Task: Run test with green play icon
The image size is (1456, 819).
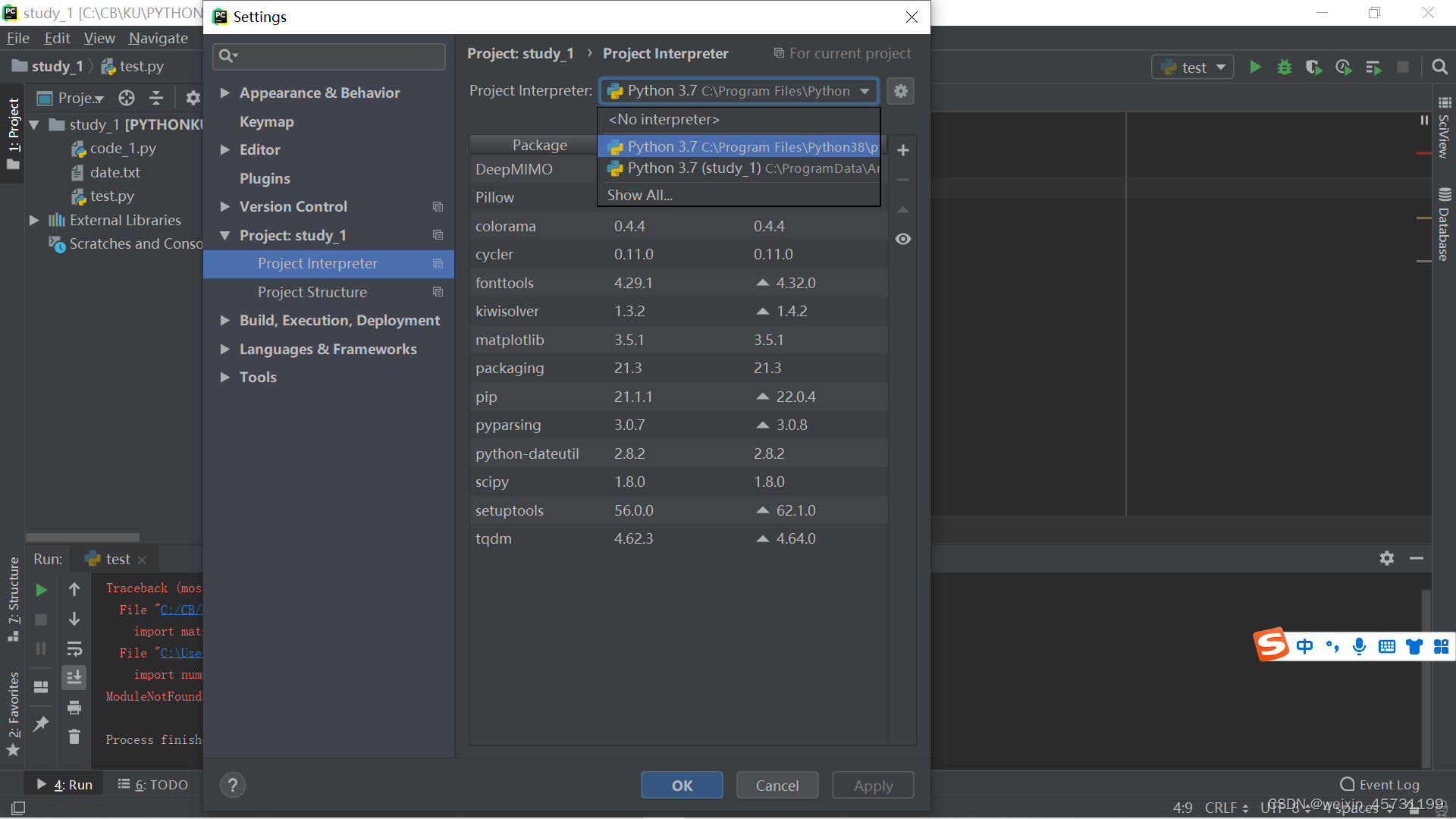Action: [1255, 67]
